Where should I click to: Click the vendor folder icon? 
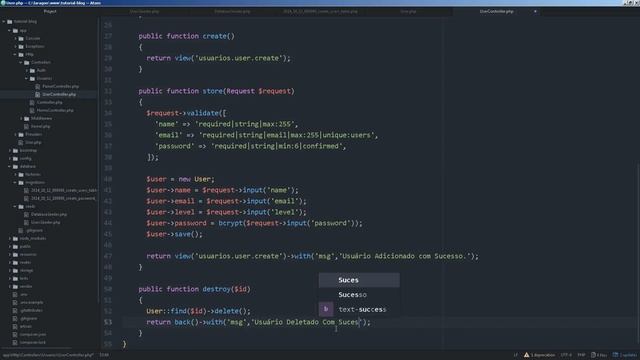(x=15, y=287)
